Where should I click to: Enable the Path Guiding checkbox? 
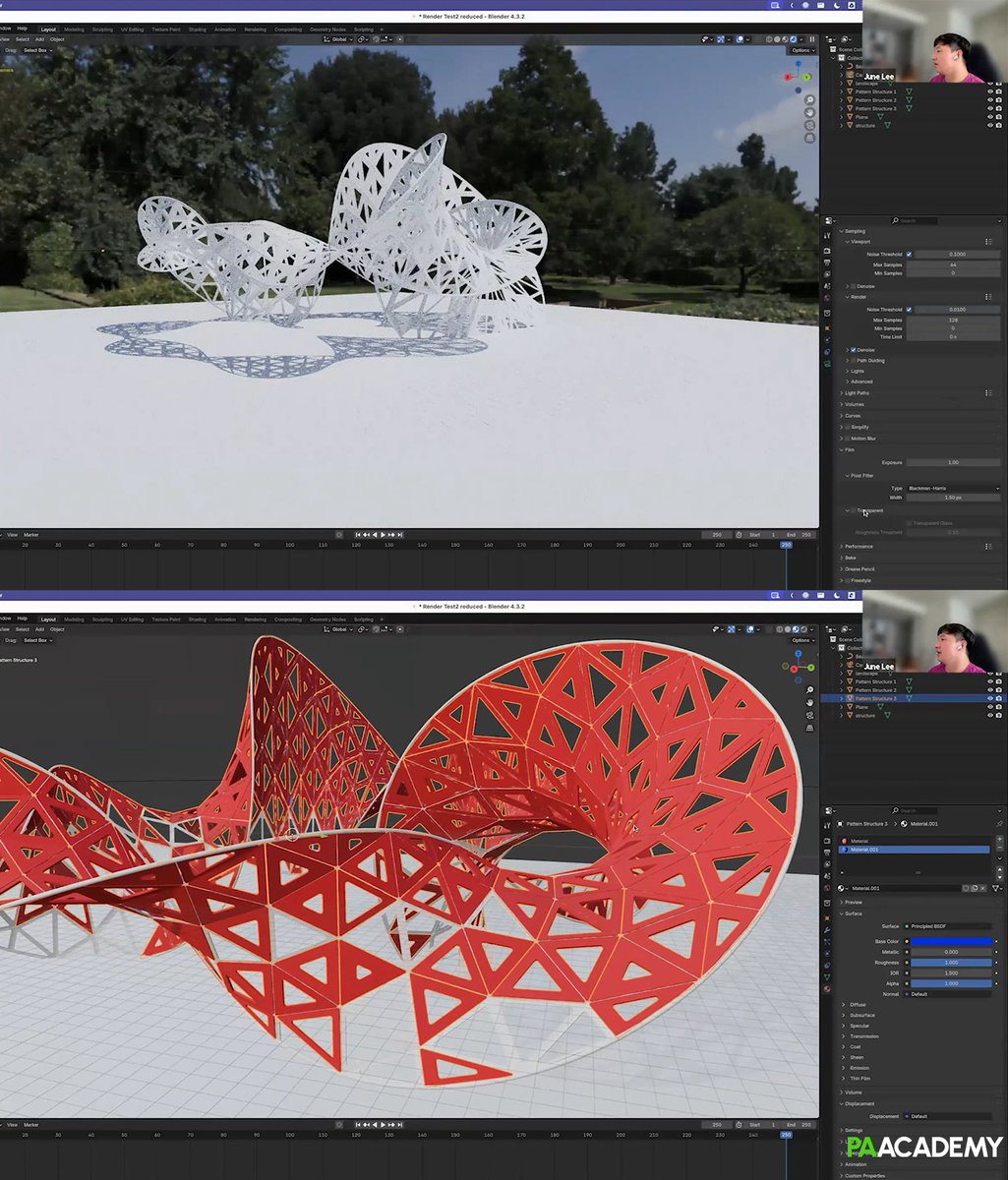(x=854, y=361)
